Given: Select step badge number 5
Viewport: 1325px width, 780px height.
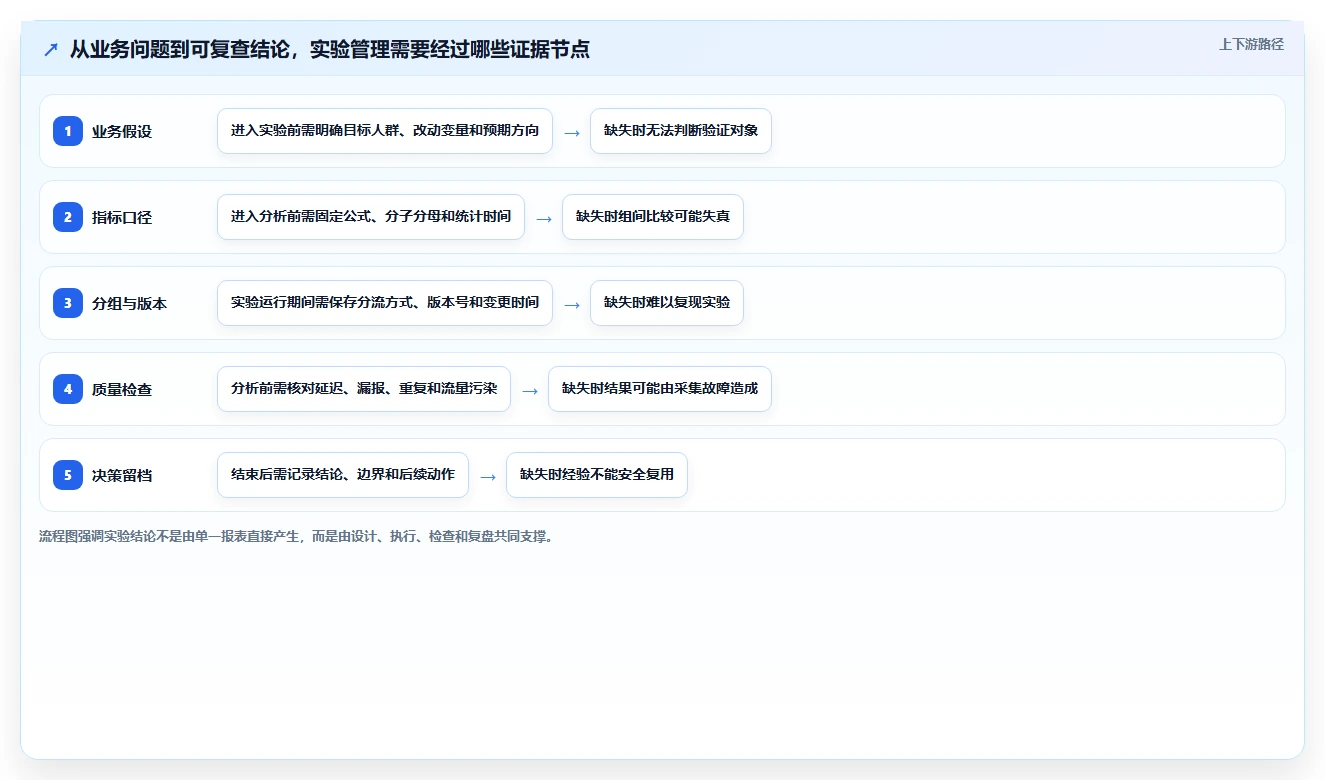Looking at the screenshot, I should point(68,475).
